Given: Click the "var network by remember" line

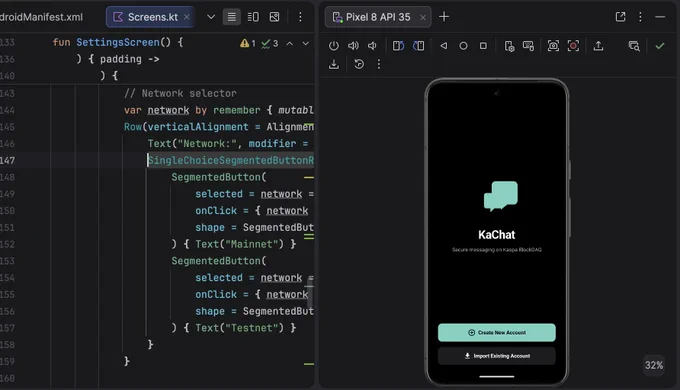Looking at the screenshot, I should point(219,110).
